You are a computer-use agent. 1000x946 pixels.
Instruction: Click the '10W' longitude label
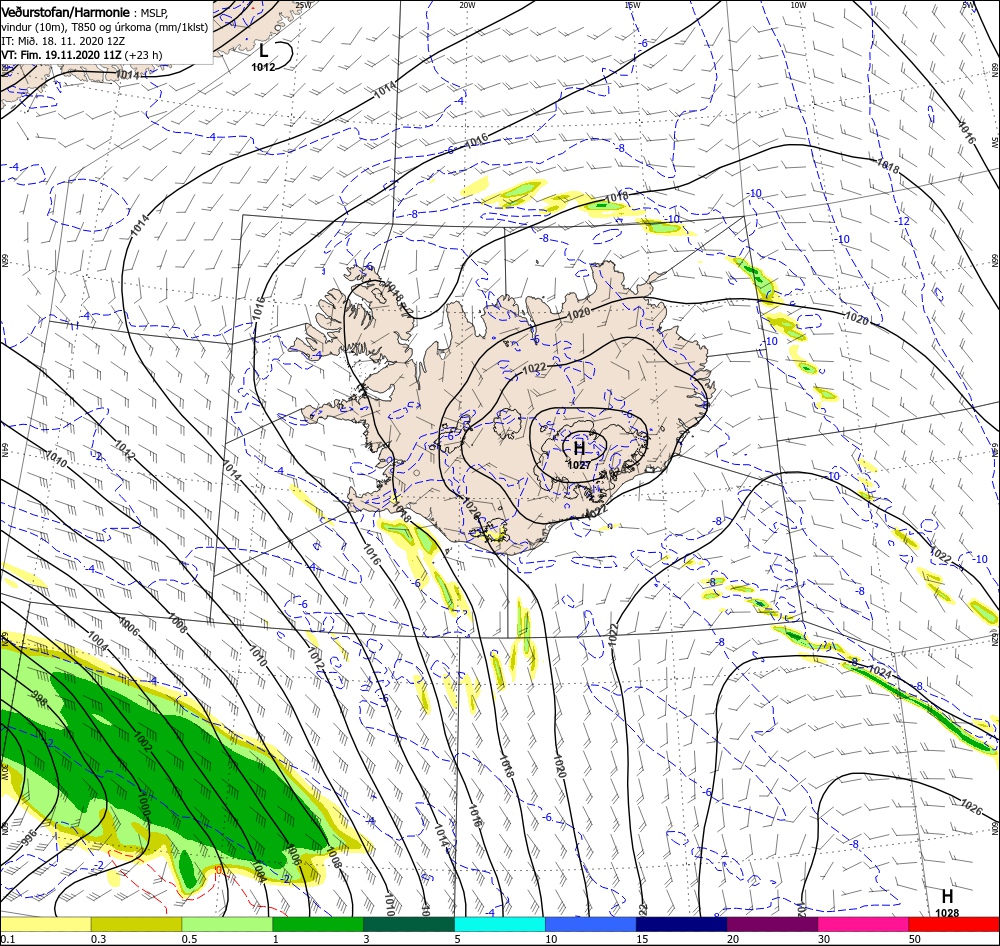798,5
